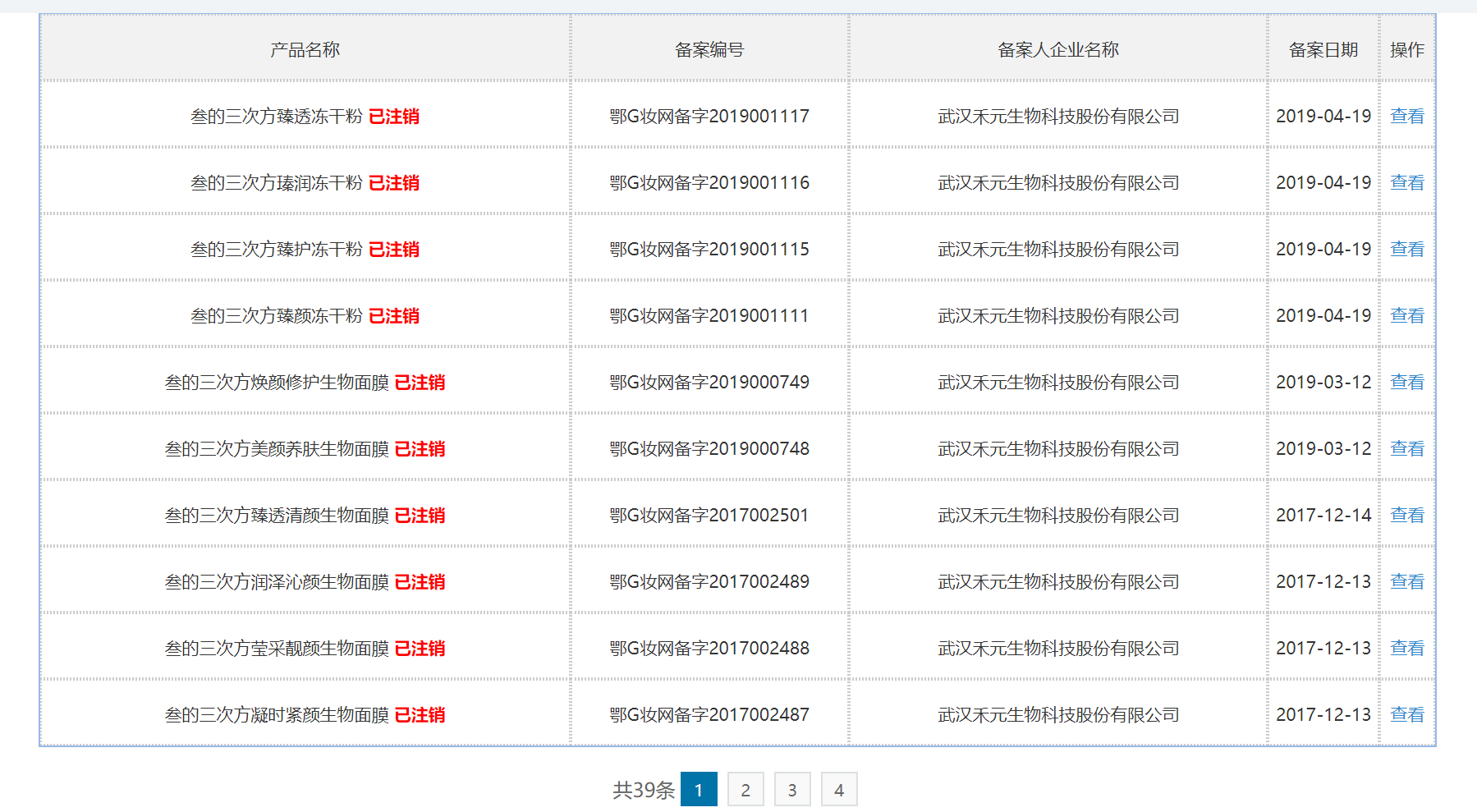Image resolution: width=1477 pixels, height=812 pixels.
Task: Open 查看 link for 鄂G妆网备字2017002501
Action: click(x=1406, y=515)
